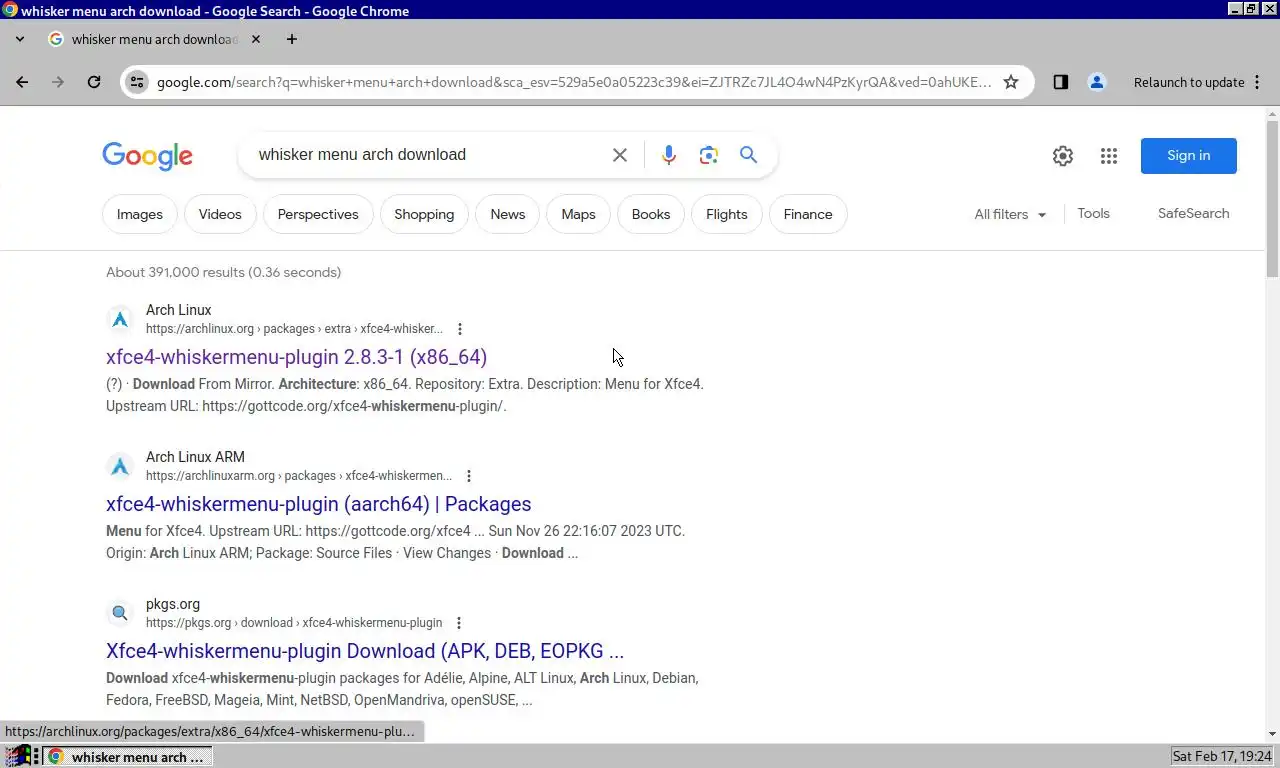Open xfce4-whiskermenu-plugin 2.8.3-1 (x86_64) result
The image size is (1280, 768).
(x=296, y=357)
